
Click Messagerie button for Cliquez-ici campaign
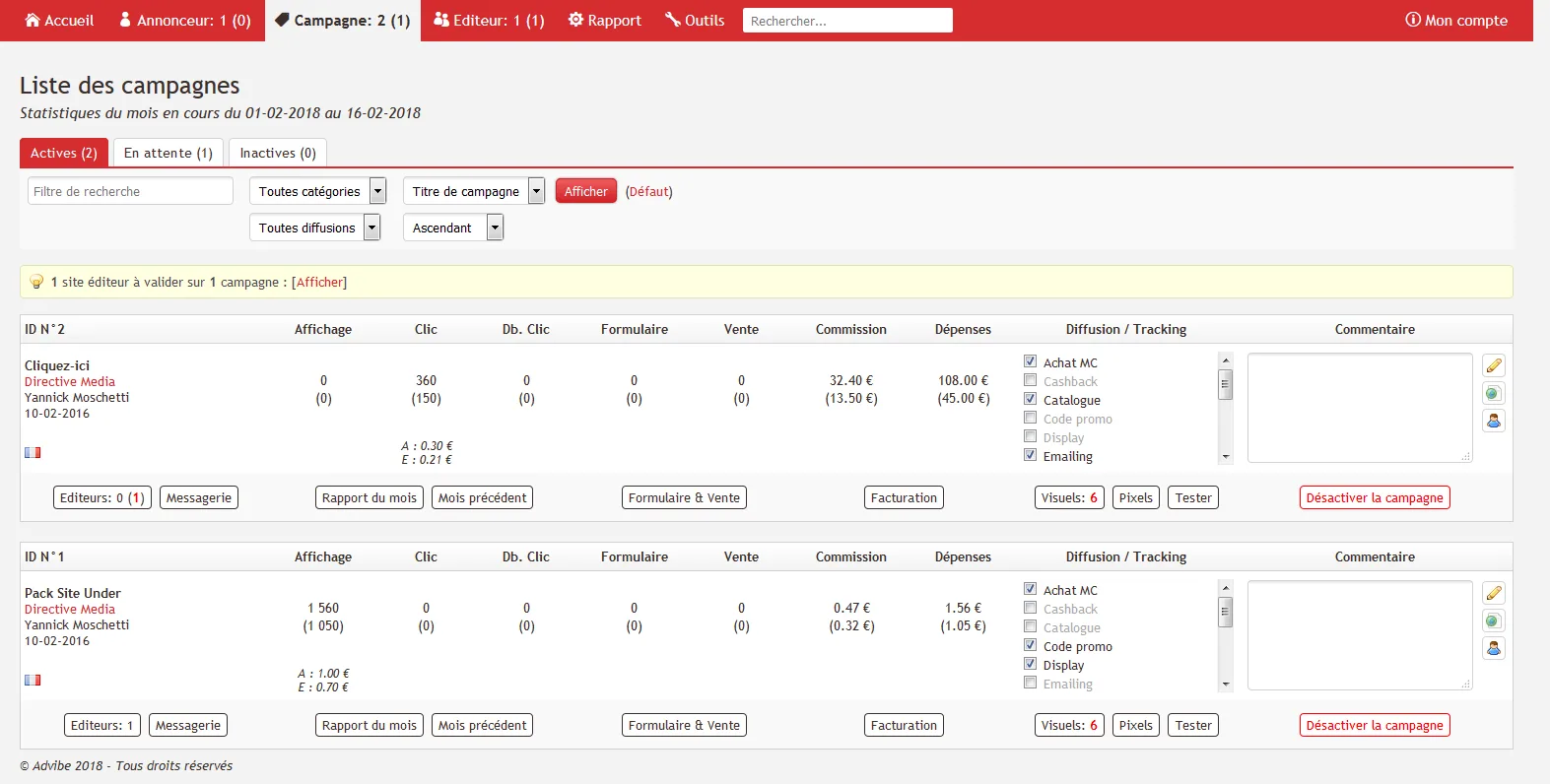[199, 497]
